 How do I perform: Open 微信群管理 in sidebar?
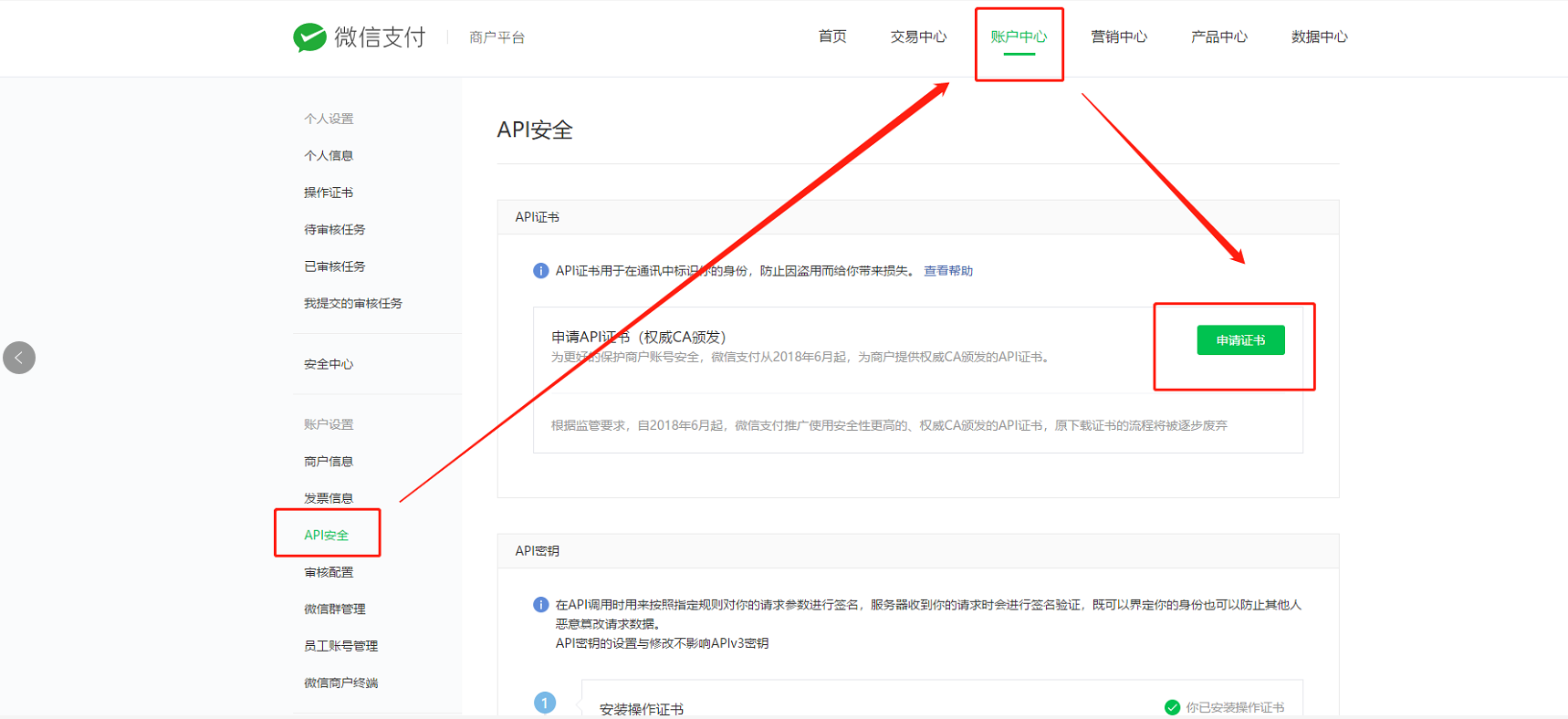[335, 610]
